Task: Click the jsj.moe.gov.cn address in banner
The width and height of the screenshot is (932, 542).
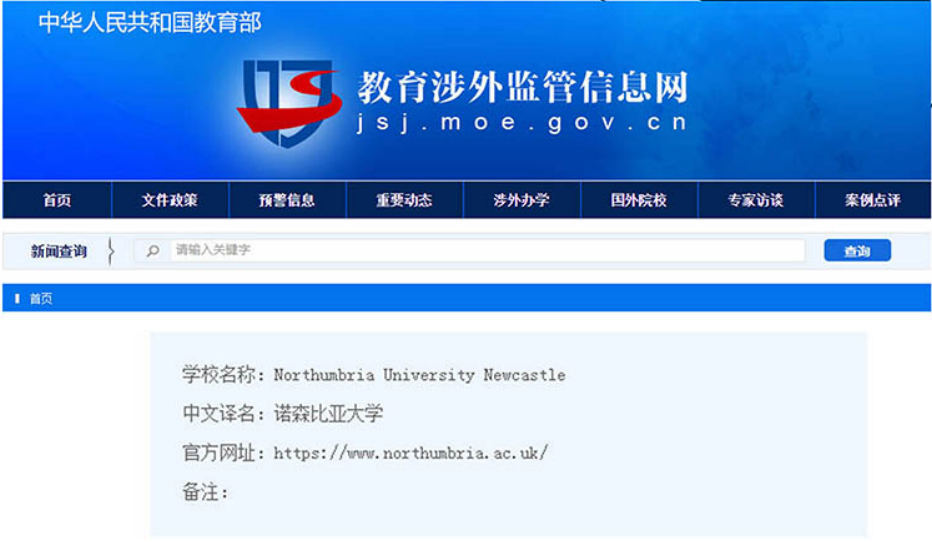Action: tap(523, 123)
